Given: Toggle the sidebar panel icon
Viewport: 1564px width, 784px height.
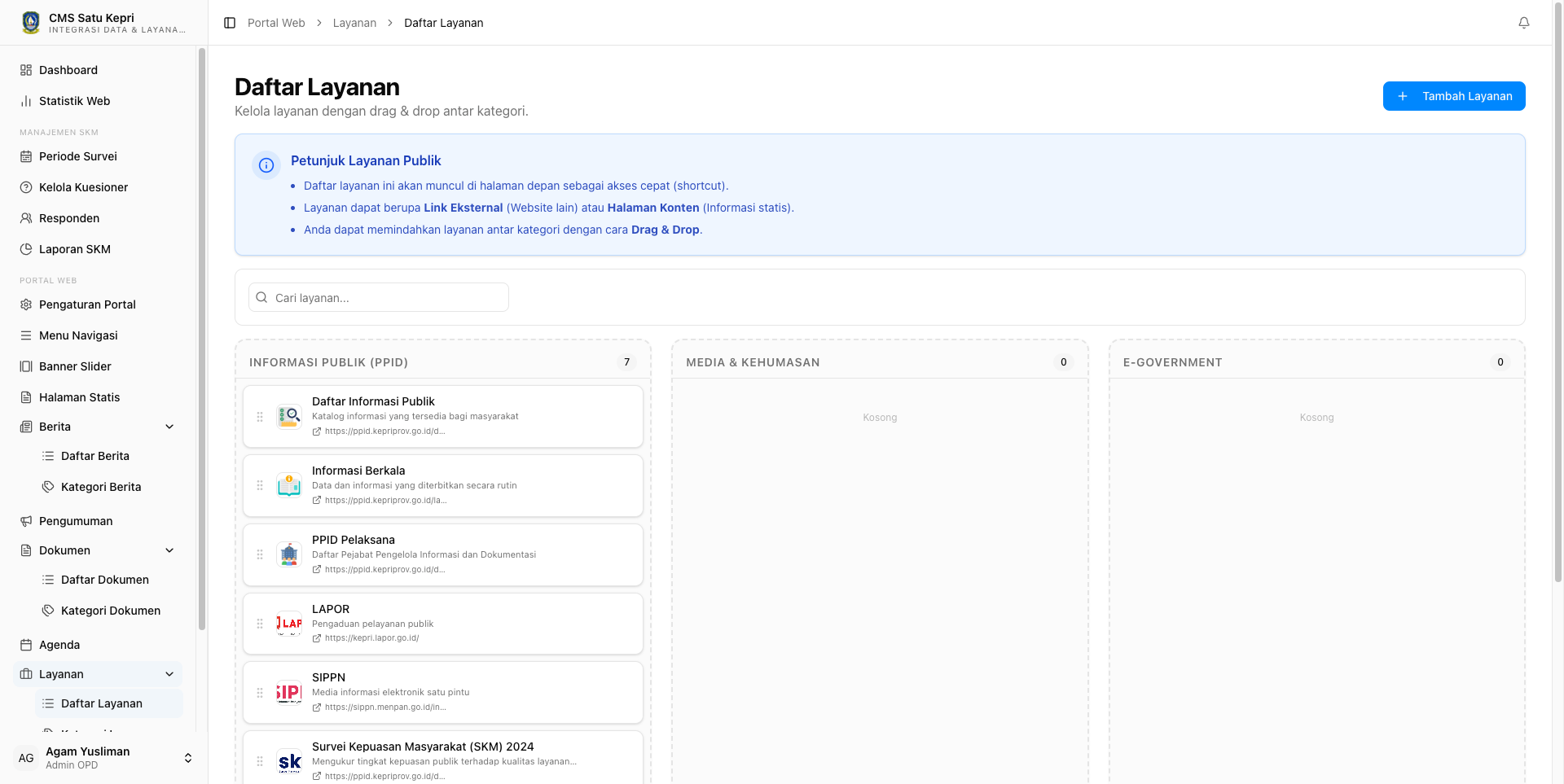Looking at the screenshot, I should pyautogui.click(x=230, y=23).
